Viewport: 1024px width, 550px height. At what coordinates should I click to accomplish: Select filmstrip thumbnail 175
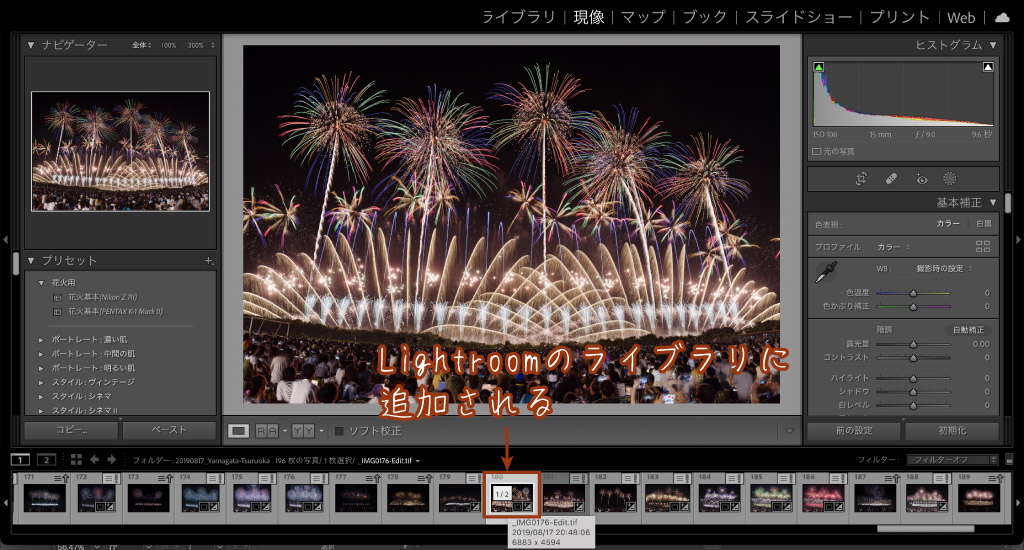(x=251, y=498)
